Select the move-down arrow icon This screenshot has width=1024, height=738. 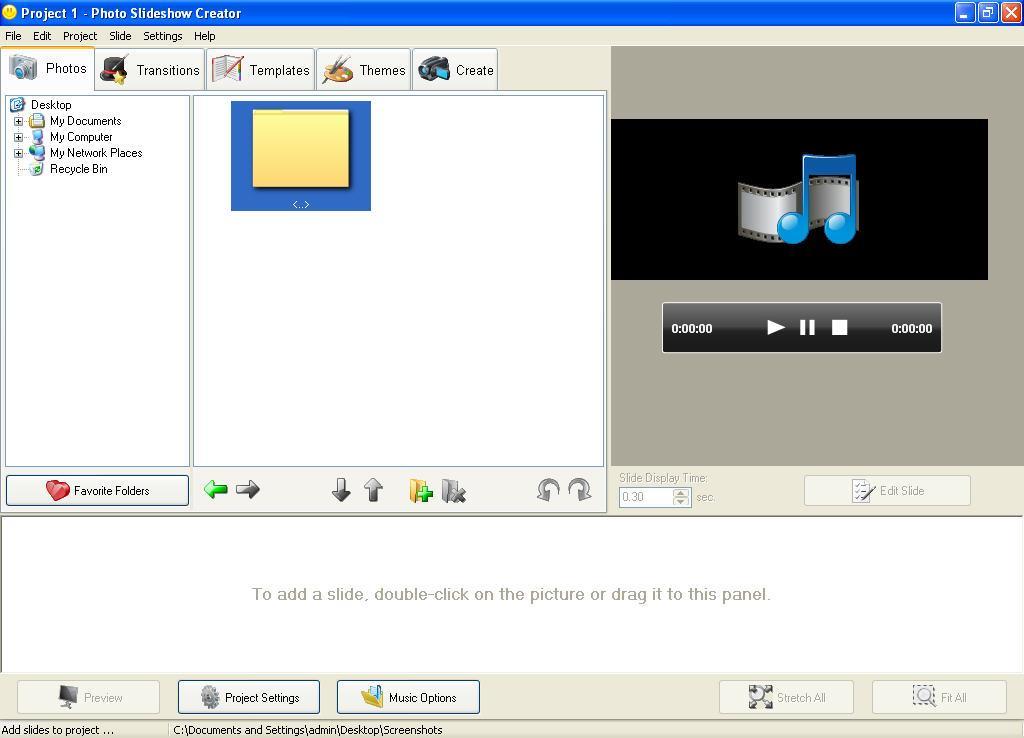(341, 490)
